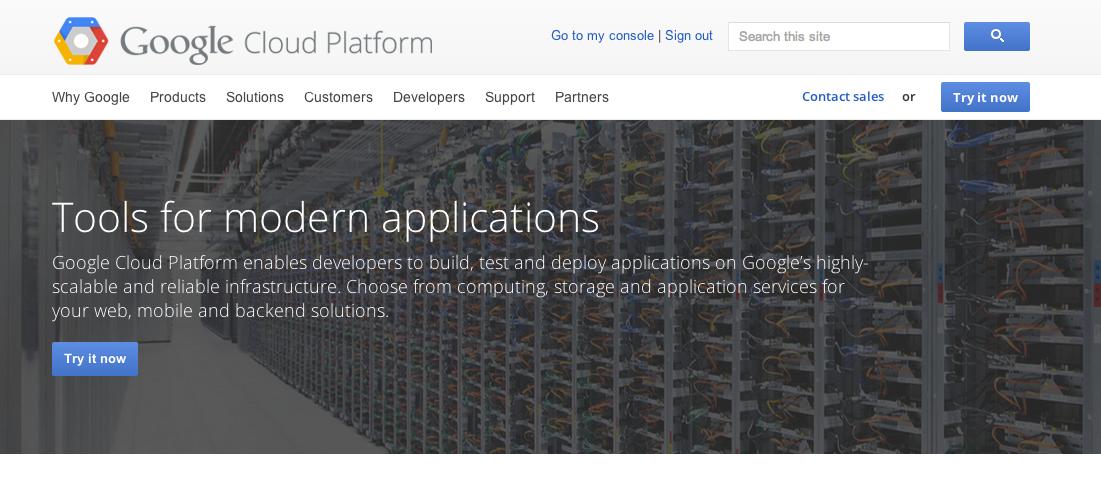The image size is (1101, 496).
Task: Click the Google word in the header logo
Action: pos(176,42)
